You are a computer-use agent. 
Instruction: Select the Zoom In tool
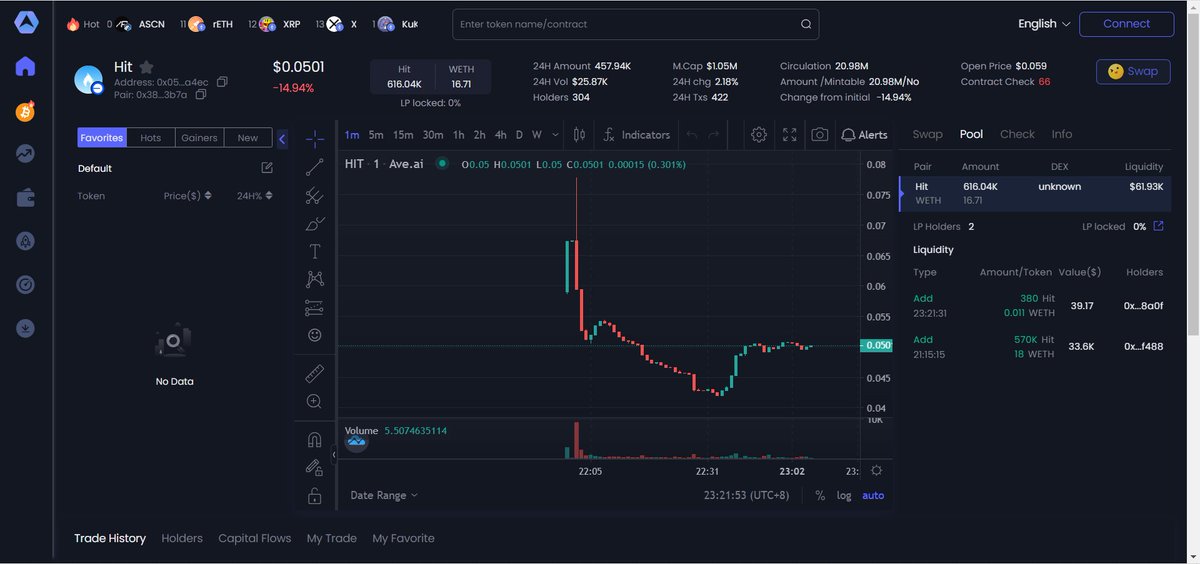click(314, 401)
